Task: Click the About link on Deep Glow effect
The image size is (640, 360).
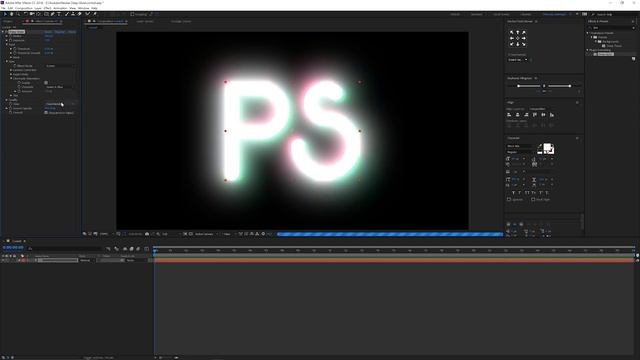Action: tap(72, 31)
